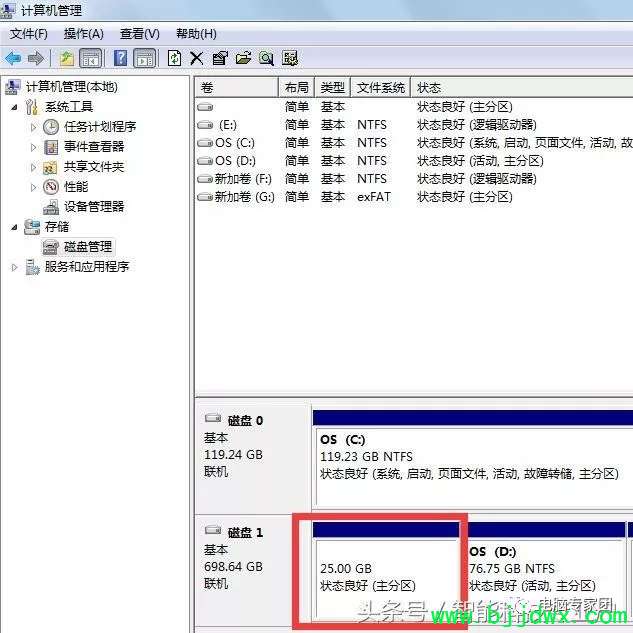The image size is (633, 633).
Task: Collapse the 存储 tree node
Action: 14,227
